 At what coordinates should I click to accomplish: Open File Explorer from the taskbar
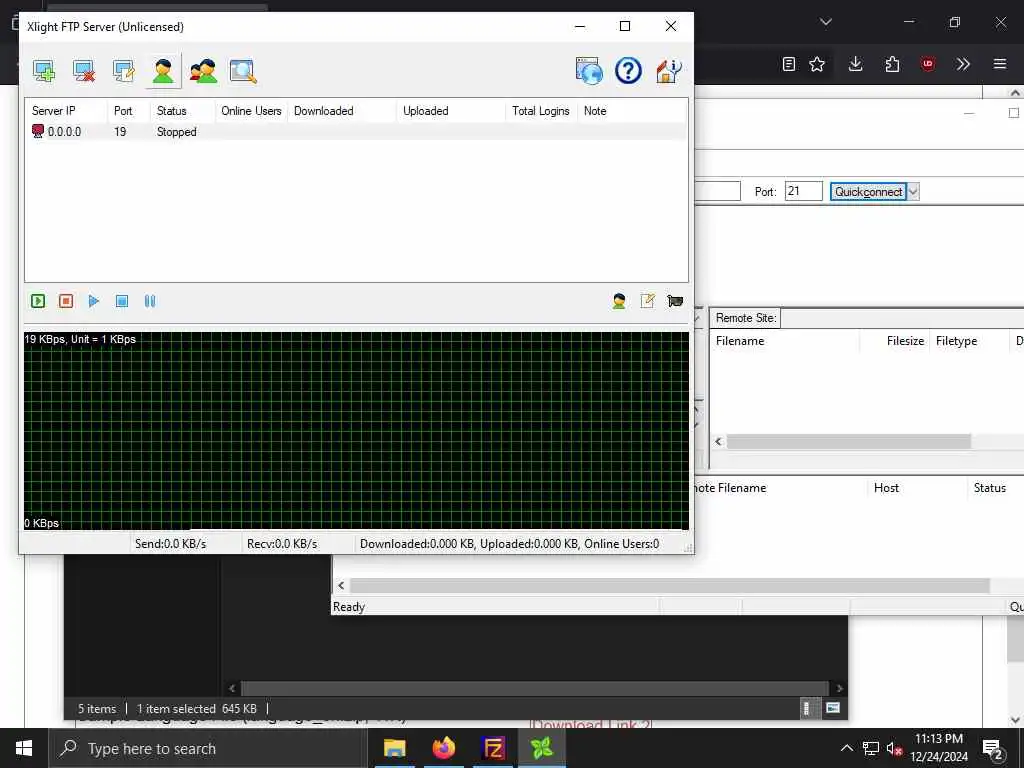tap(394, 748)
